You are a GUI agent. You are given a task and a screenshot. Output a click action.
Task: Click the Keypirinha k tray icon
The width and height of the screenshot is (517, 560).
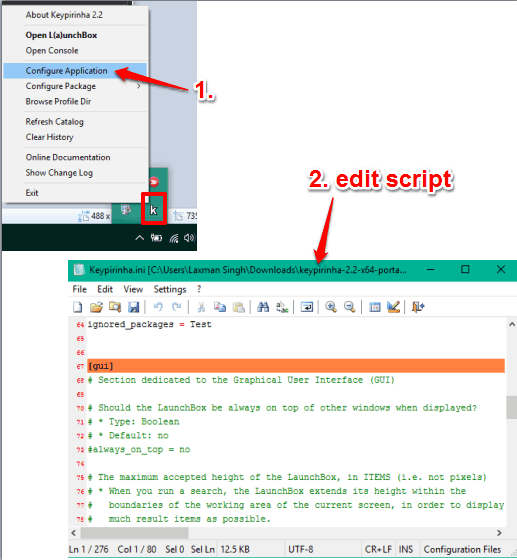pos(154,210)
